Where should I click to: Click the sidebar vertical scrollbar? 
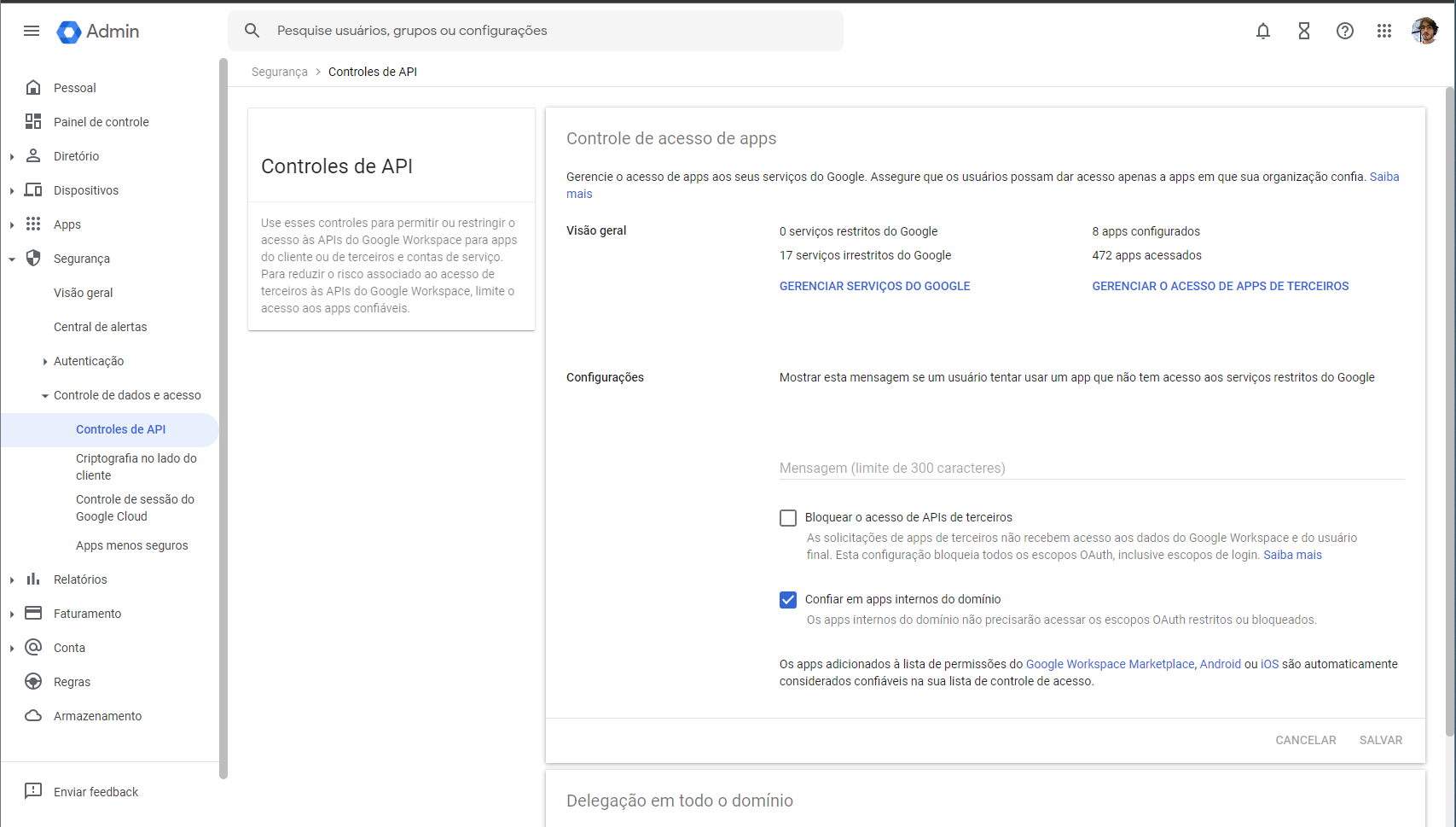[x=223, y=418]
